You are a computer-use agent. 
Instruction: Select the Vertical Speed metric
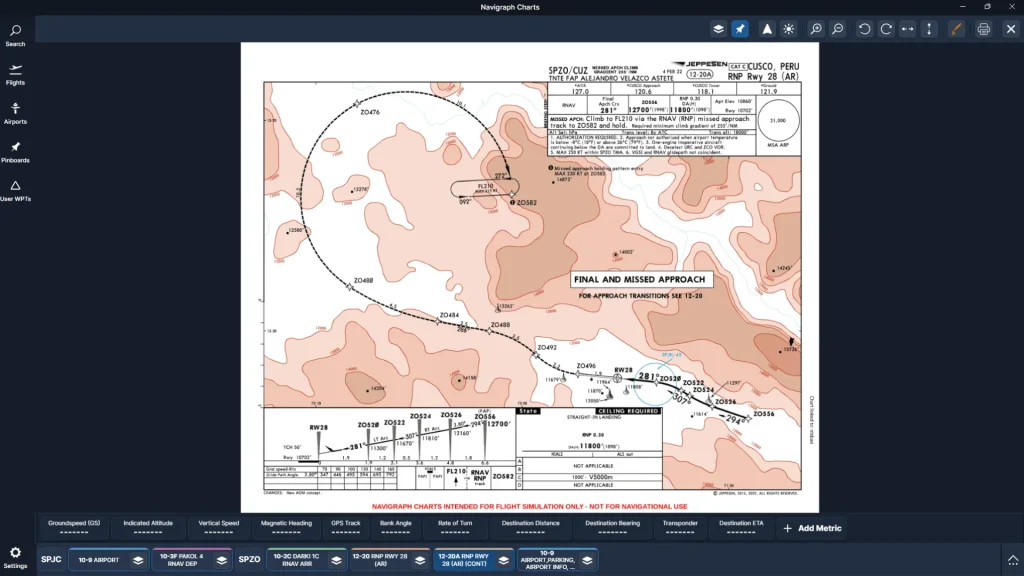(x=219, y=528)
